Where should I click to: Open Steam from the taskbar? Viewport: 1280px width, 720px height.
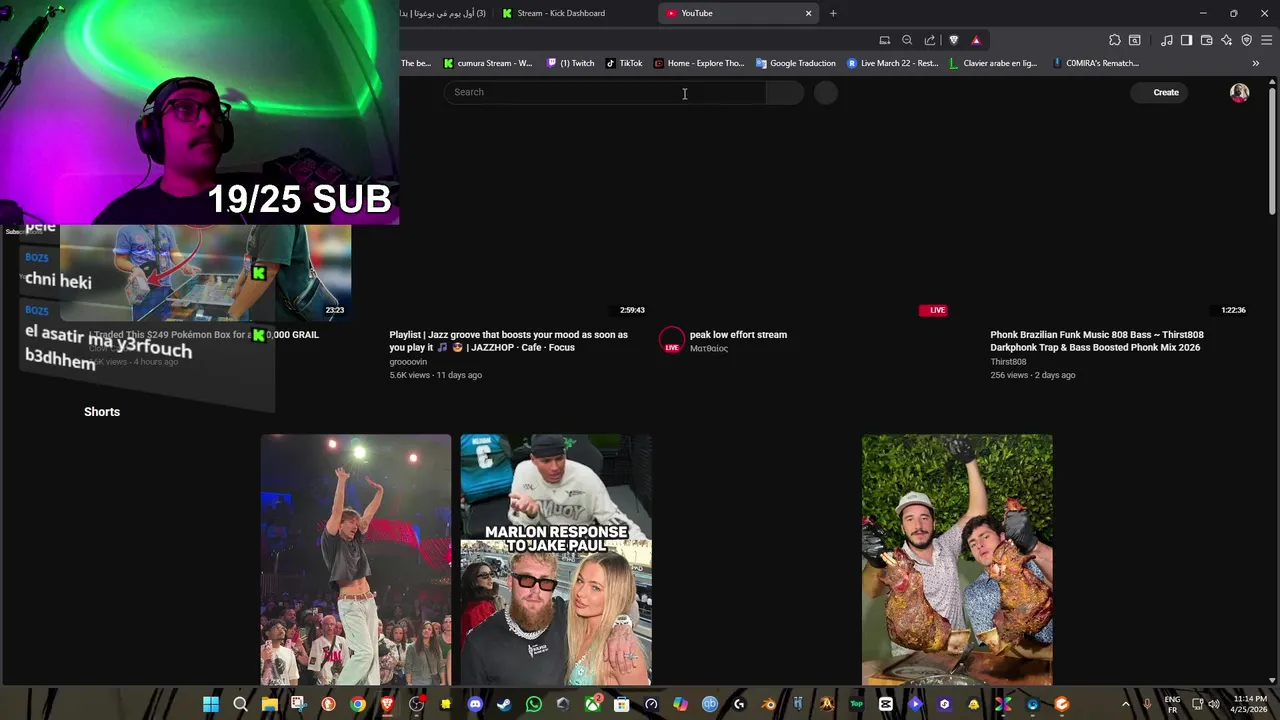point(504,704)
